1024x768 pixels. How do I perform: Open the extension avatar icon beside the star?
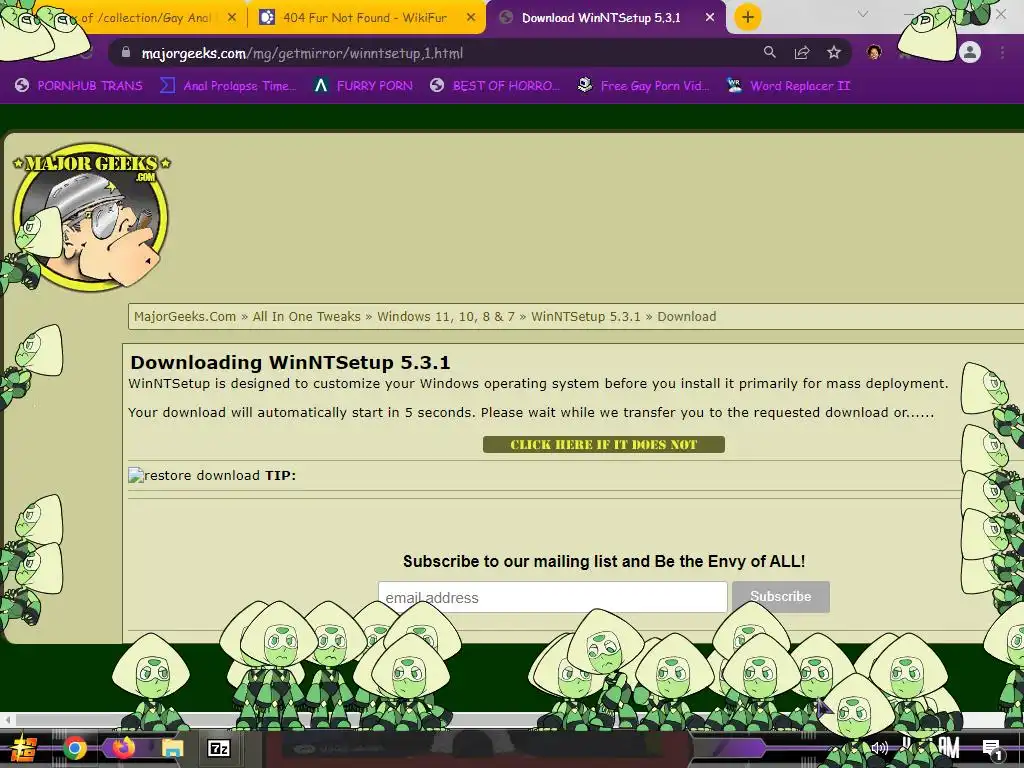coord(874,52)
